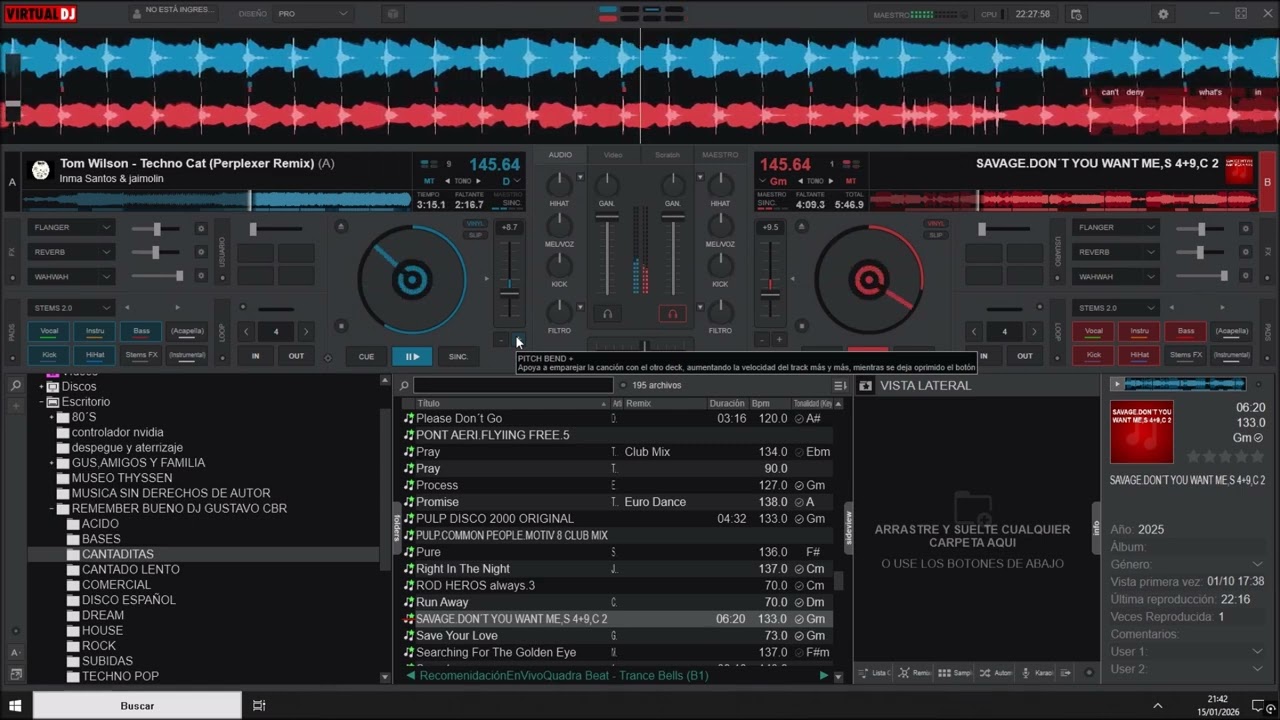Screen dimensions: 1280x720
Task: Click play/pause button on deck A
Action: 412,356
